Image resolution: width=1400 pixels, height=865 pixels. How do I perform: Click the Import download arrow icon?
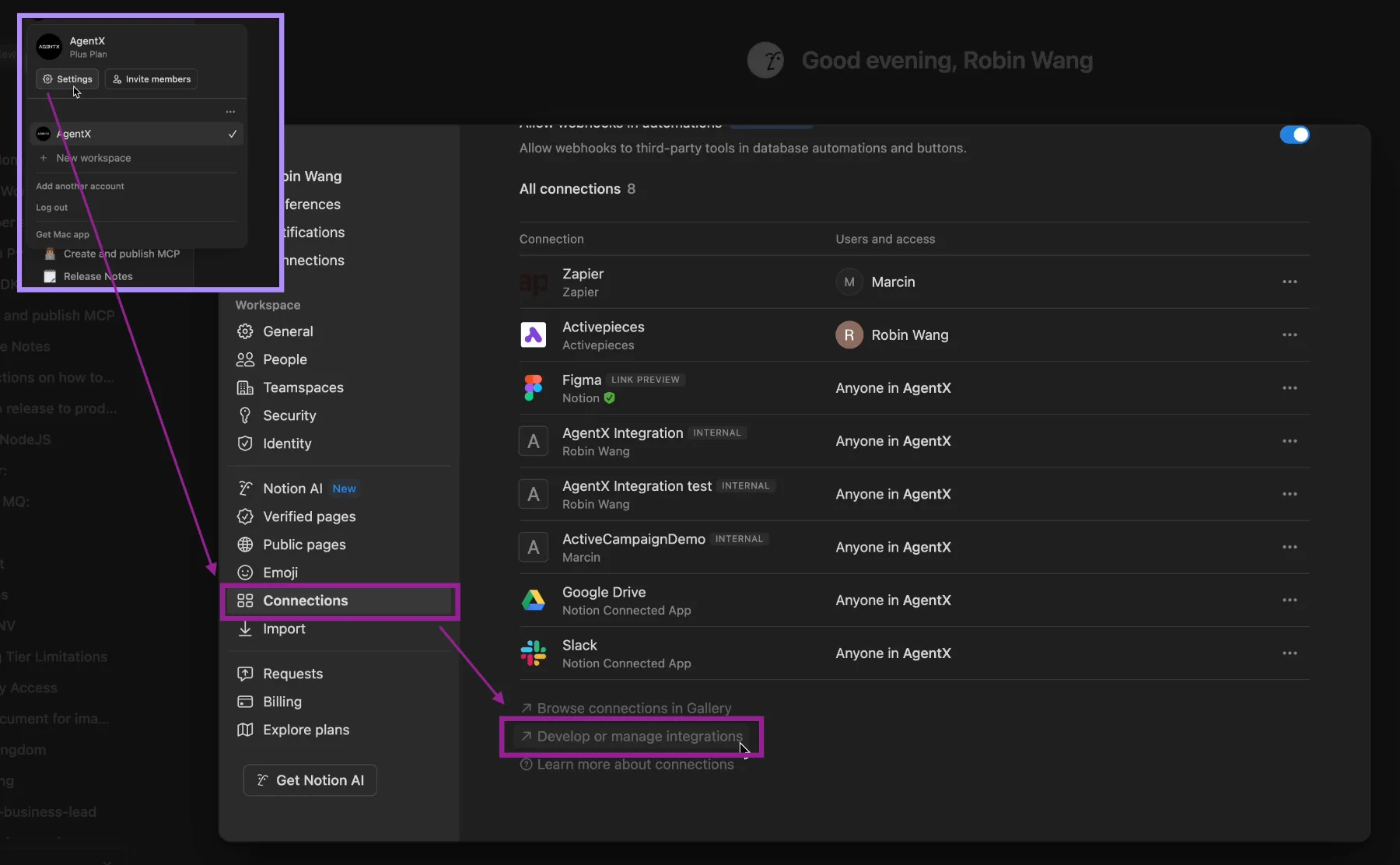[x=245, y=629]
